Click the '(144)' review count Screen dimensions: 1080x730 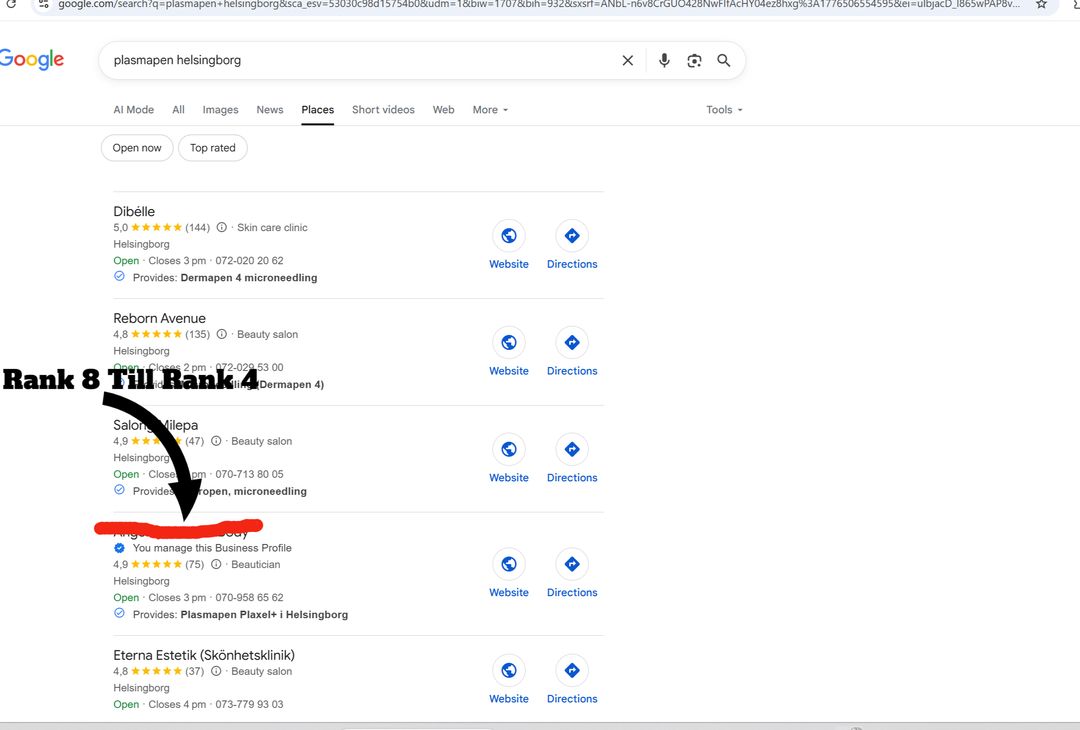pos(198,227)
